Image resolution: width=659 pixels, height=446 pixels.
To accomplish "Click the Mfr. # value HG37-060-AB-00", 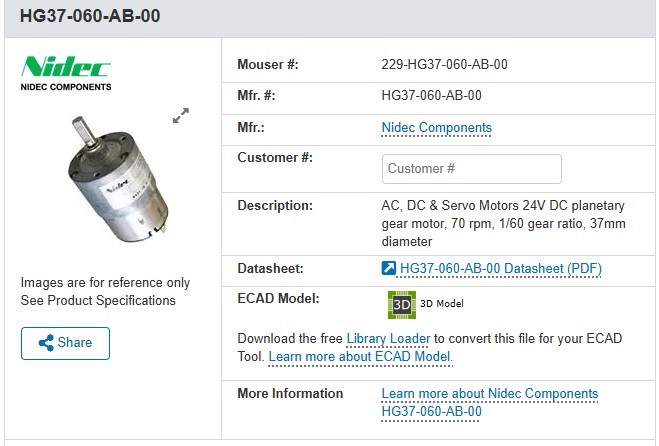I will pos(431,96).
